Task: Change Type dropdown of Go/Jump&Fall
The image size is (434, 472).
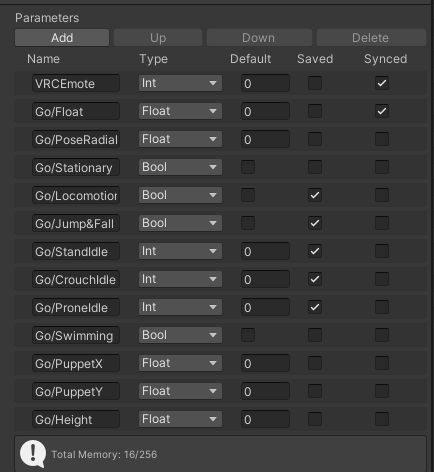Action: point(180,223)
